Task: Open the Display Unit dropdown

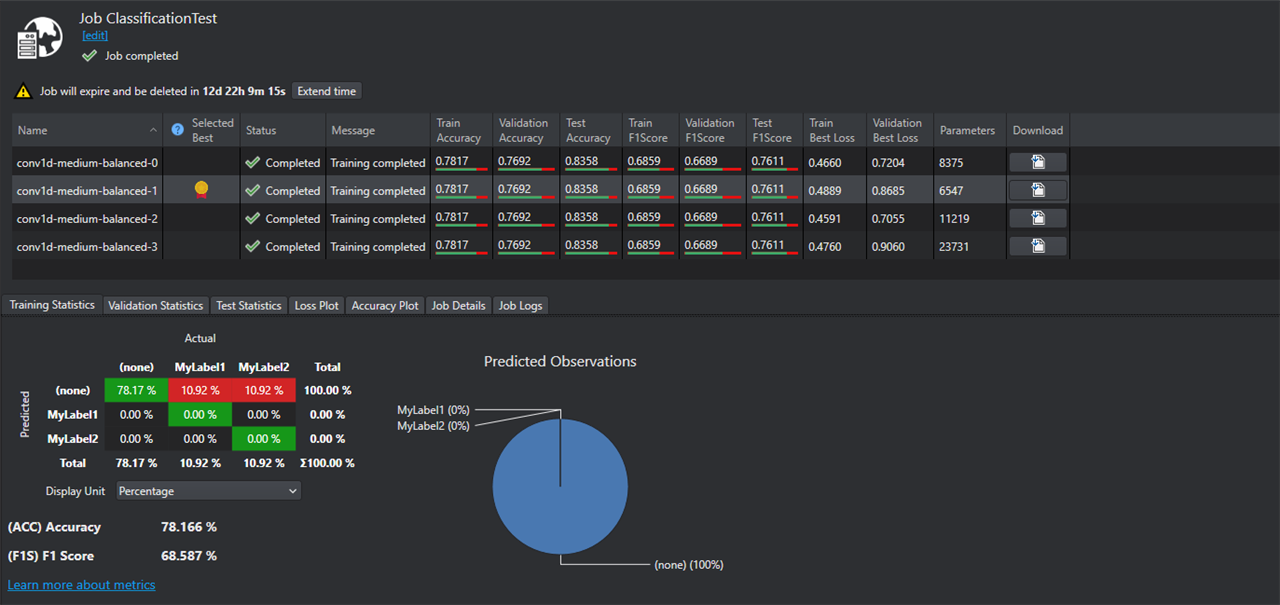Action: tap(208, 491)
